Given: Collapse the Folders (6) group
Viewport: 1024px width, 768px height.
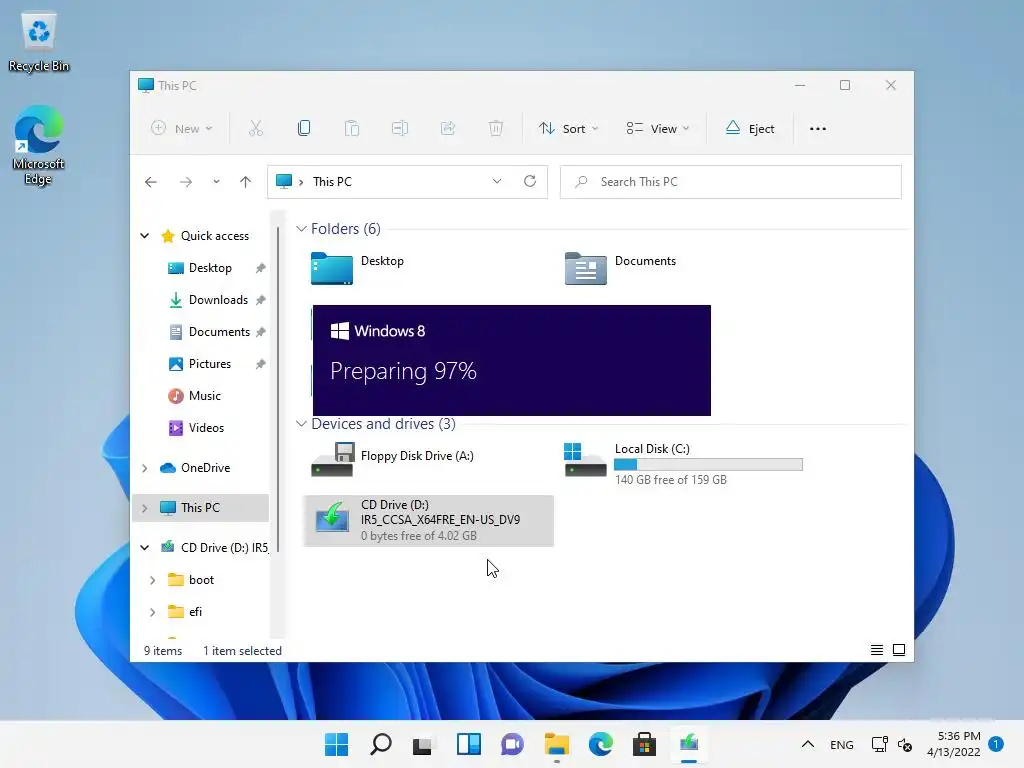Looking at the screenshot, I should (301, 229).
